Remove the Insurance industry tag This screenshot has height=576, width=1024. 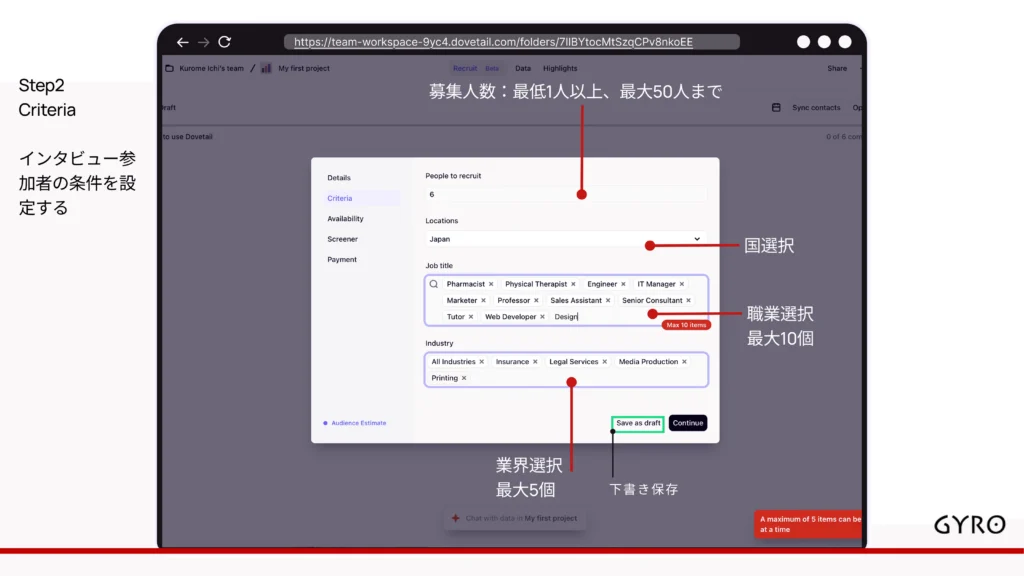pyautogui.click(x=535, y=362)
